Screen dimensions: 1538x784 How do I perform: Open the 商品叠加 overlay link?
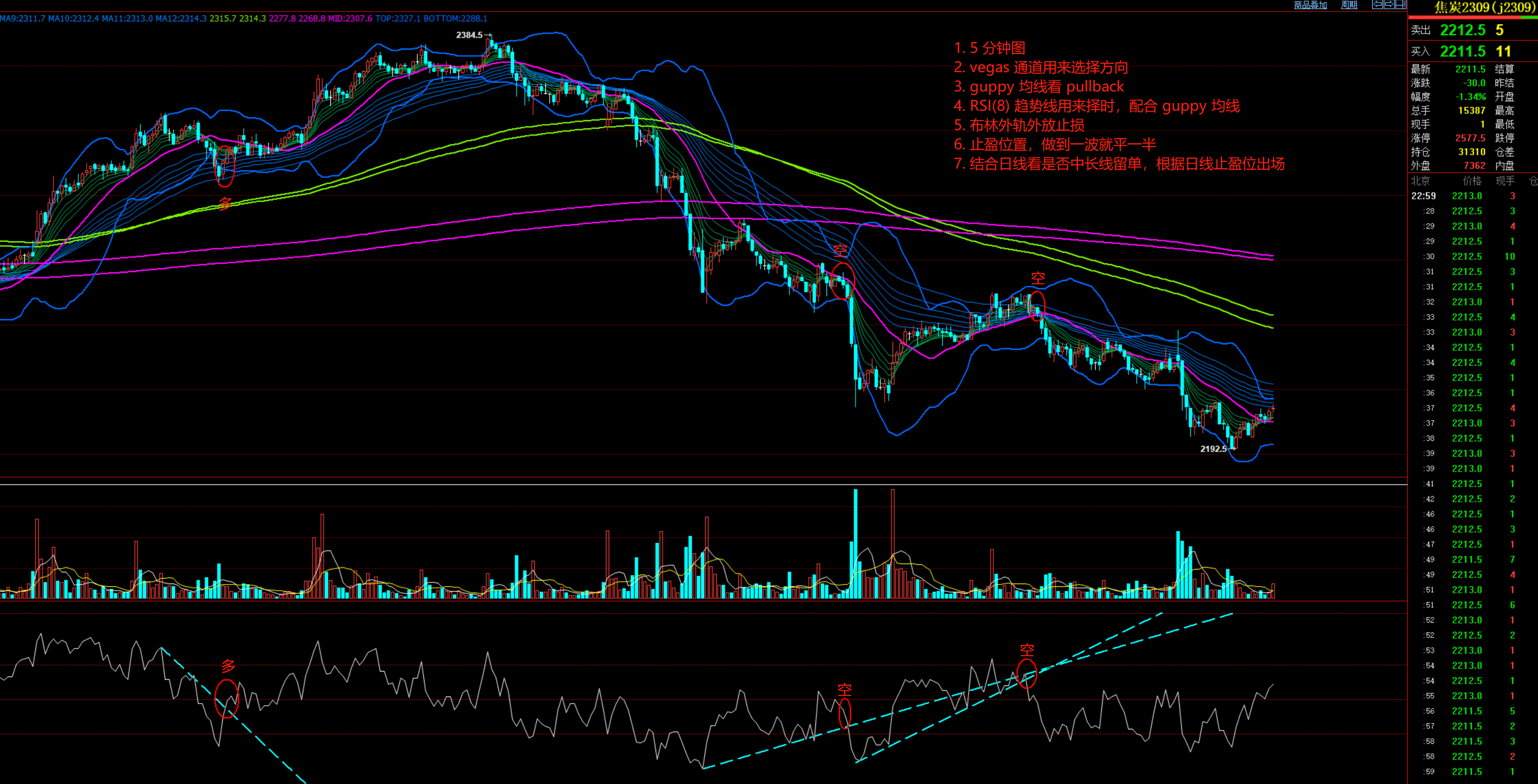[1310, 6]
